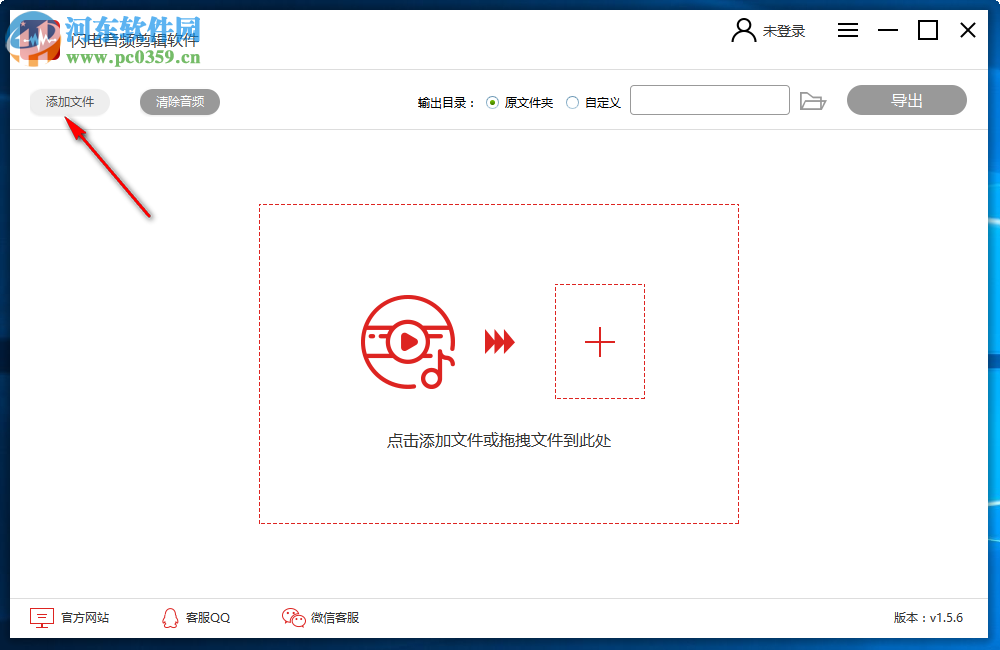Click the plus icon in the dashed box
The height and width of the screenshot is (650, 1000).
[599, 343]
